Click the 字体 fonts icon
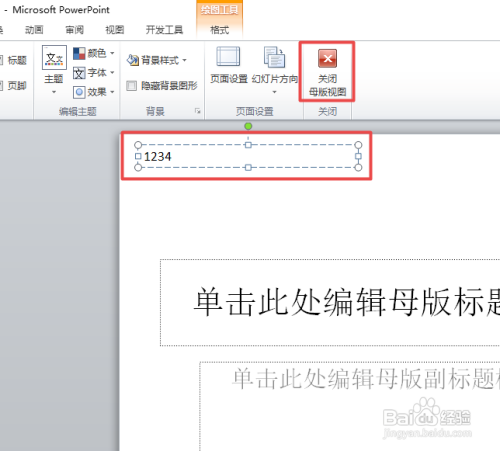 pos(79,73)
